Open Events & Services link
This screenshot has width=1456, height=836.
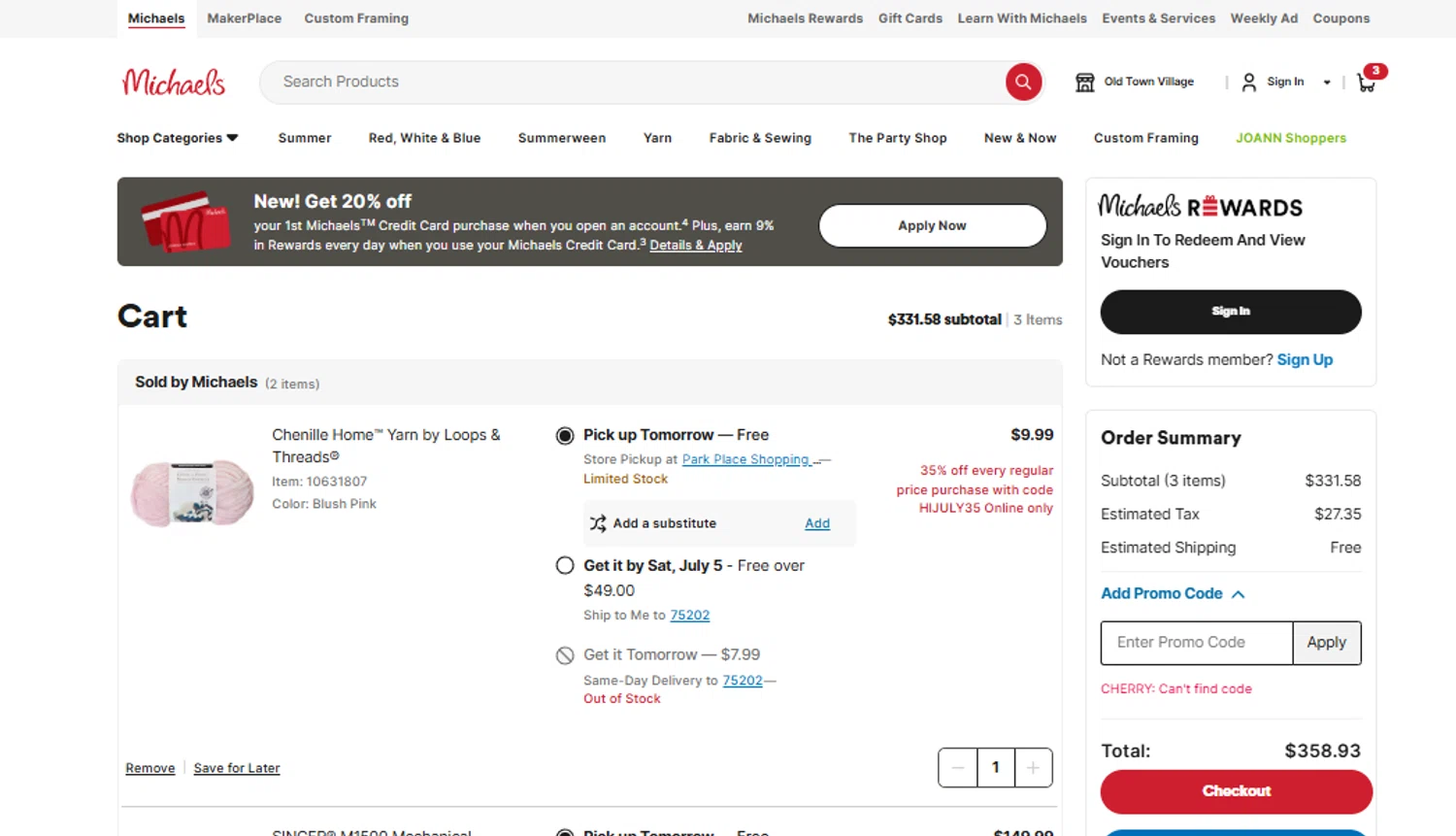[x=1158, y=18]
